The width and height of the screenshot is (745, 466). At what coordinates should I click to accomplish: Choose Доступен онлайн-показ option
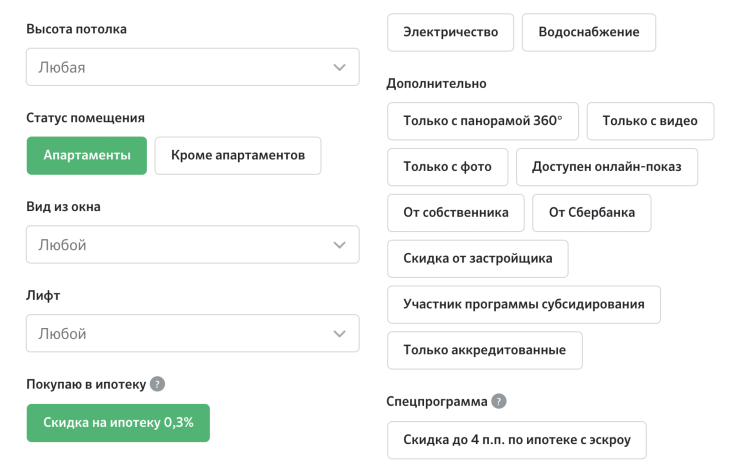point(607,167)
